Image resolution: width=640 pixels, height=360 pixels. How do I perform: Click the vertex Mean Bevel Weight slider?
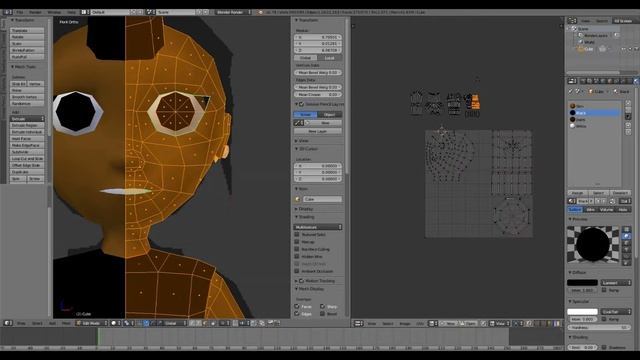(x=318, y=72)
